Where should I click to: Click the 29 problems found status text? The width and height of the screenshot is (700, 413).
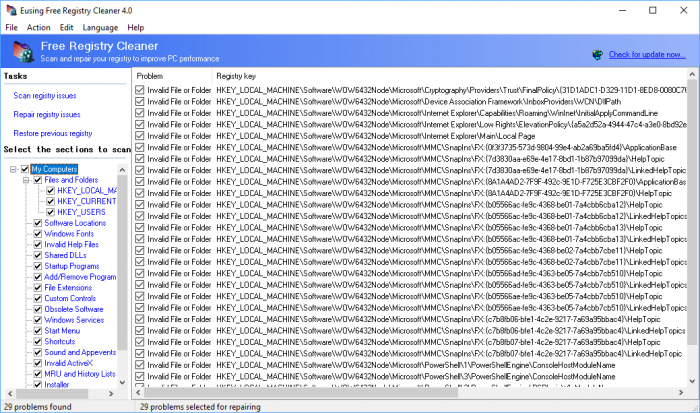point(38,407)
